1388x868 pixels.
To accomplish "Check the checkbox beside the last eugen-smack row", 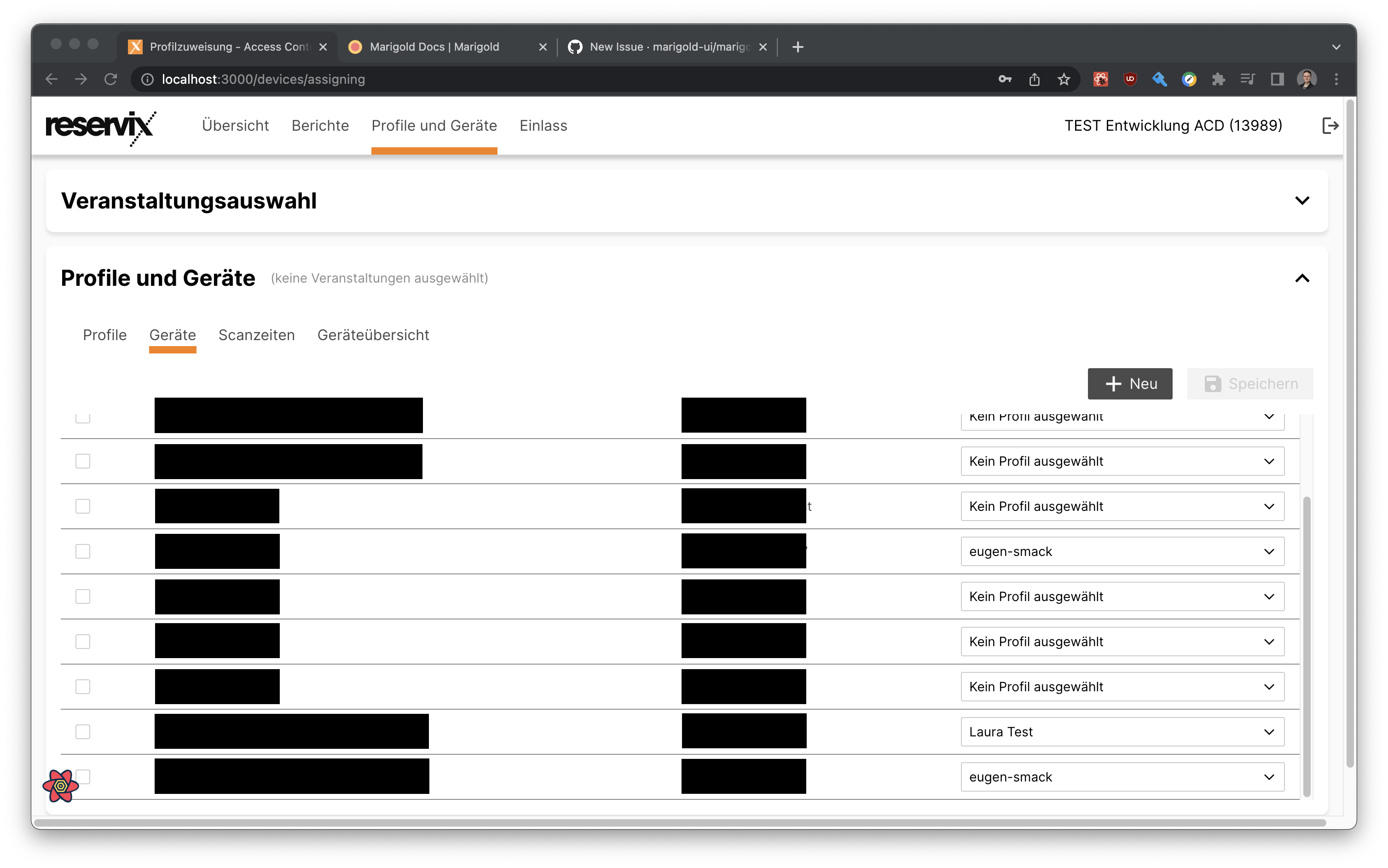I will click(83, 776).
